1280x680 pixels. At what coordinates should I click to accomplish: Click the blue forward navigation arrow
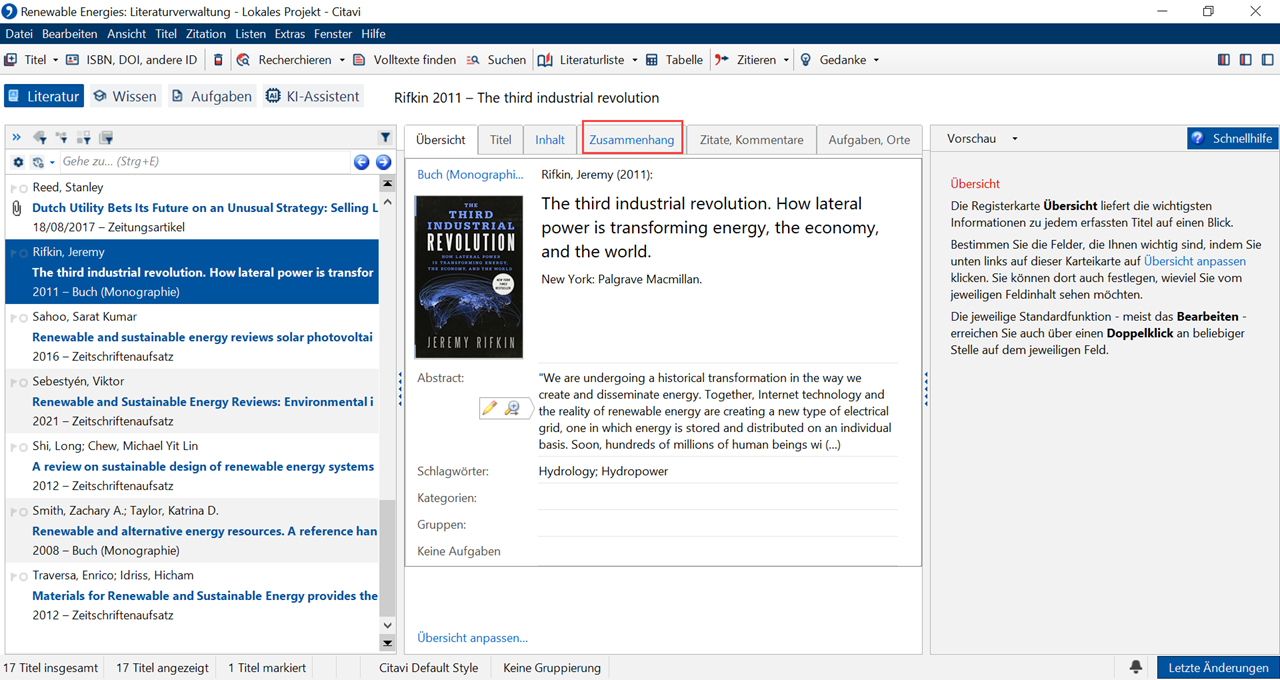tap(383, 162)
